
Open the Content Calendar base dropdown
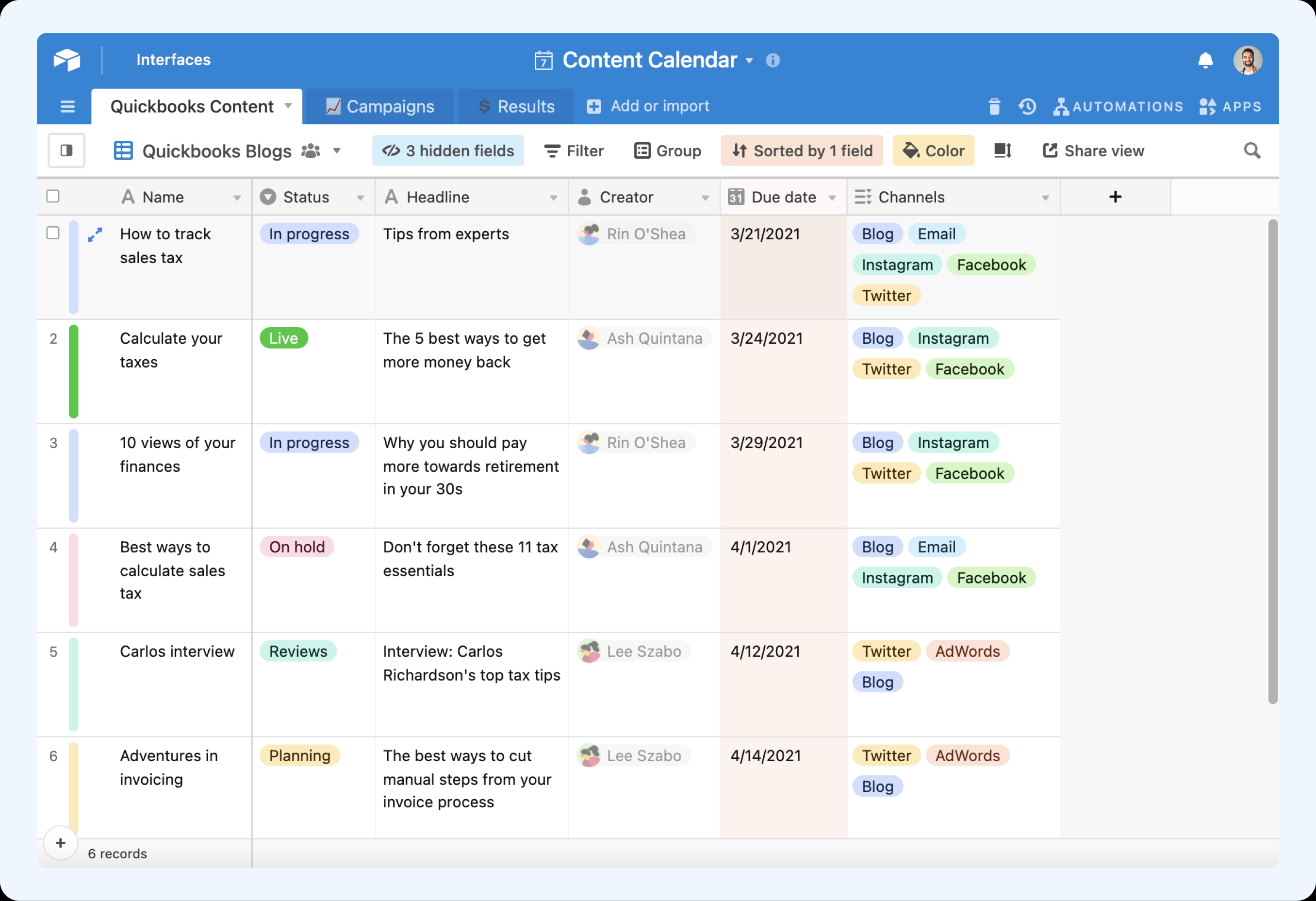[749, 60]
